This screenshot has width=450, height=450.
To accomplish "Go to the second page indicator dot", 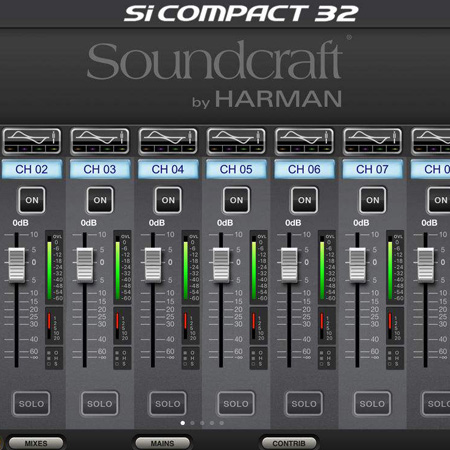I will coord(192,423).
